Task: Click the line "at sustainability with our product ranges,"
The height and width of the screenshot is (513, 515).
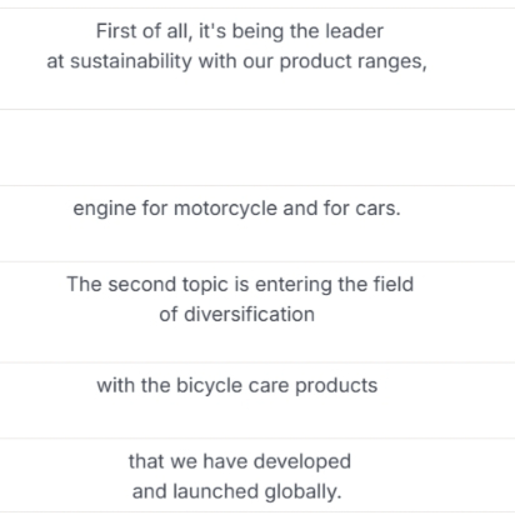Action: point(237,61)
